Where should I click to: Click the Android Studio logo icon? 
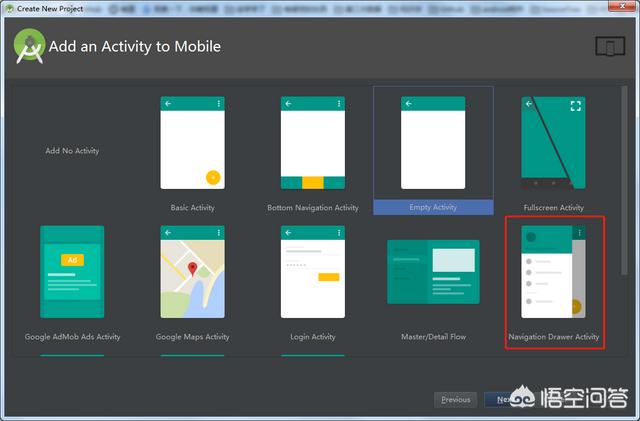[x=29, y=46]
